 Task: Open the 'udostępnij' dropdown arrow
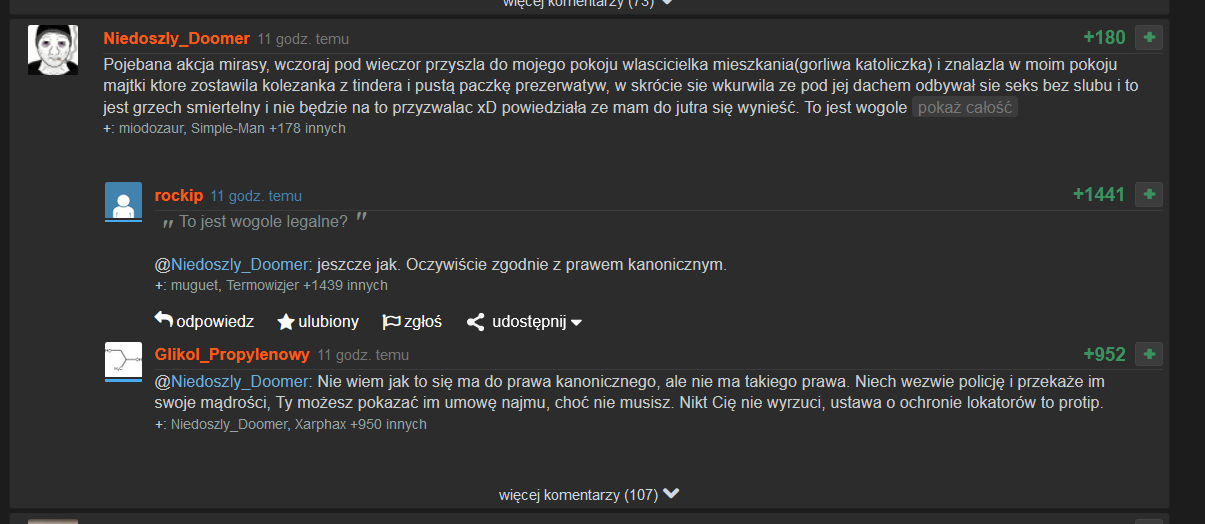[x=576, y=323]
